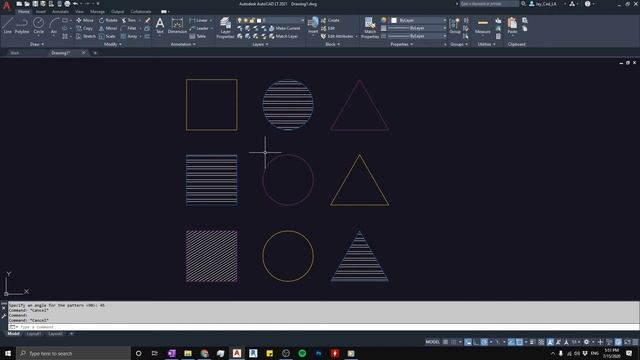Toggle grid display in status bar

pos(445,342)
